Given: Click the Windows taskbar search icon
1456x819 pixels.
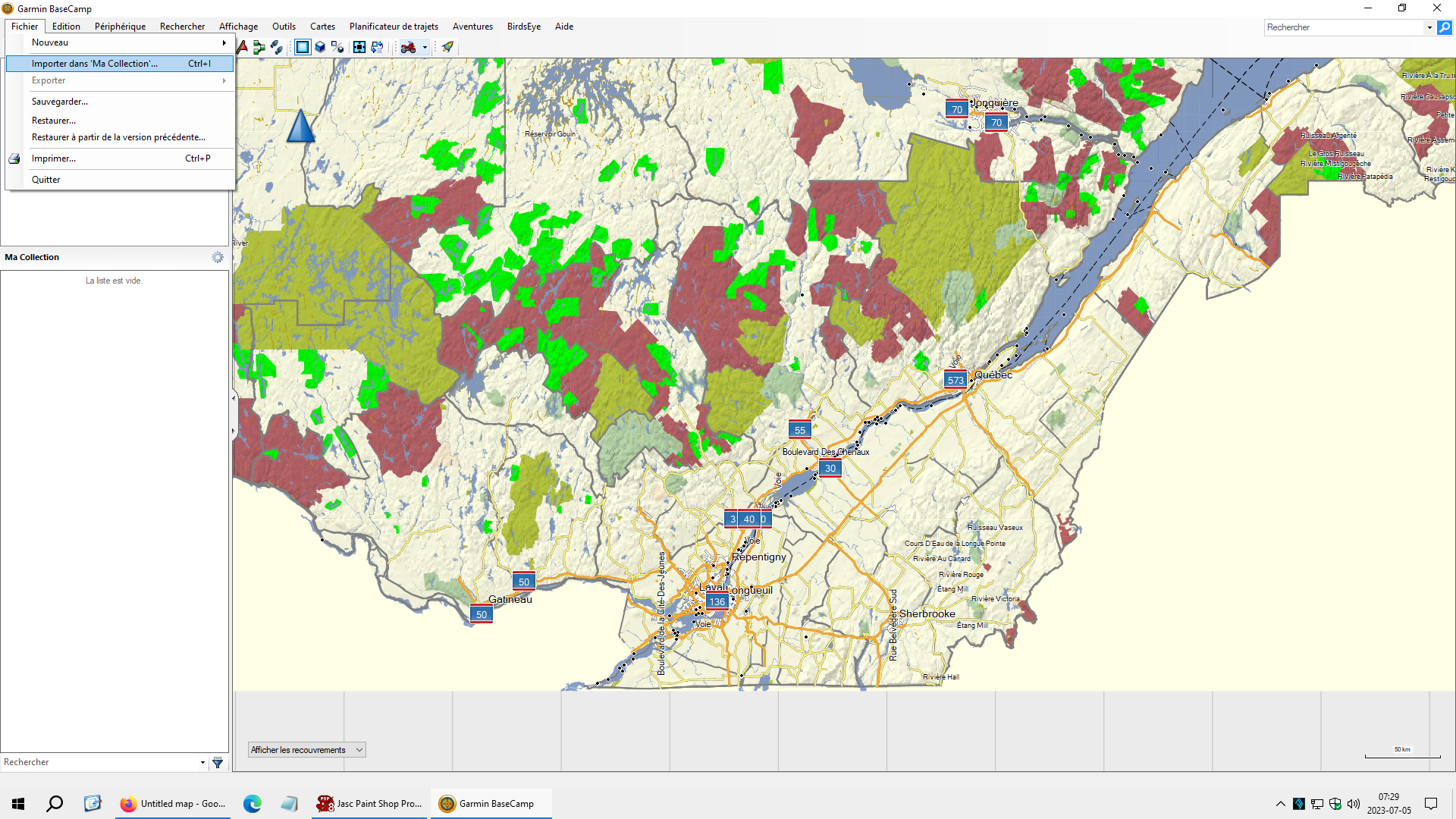Looking at the screenshot, I should click(x=55, y=804).
